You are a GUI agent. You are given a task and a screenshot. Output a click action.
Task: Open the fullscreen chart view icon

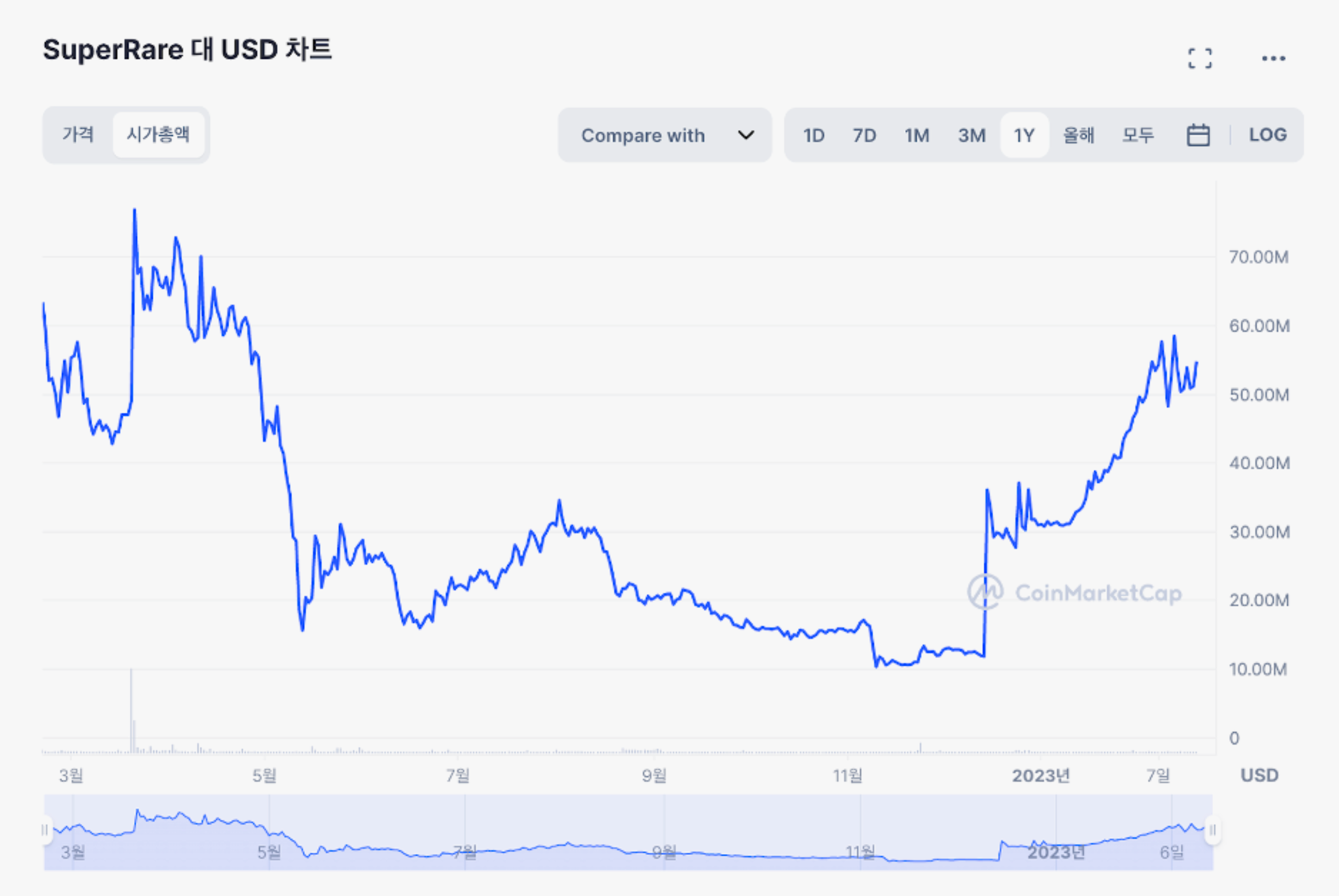point(1200,58)
